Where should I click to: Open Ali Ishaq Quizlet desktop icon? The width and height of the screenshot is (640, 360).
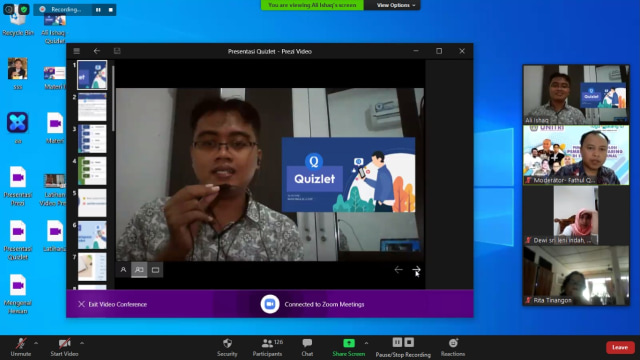point(54,29)
